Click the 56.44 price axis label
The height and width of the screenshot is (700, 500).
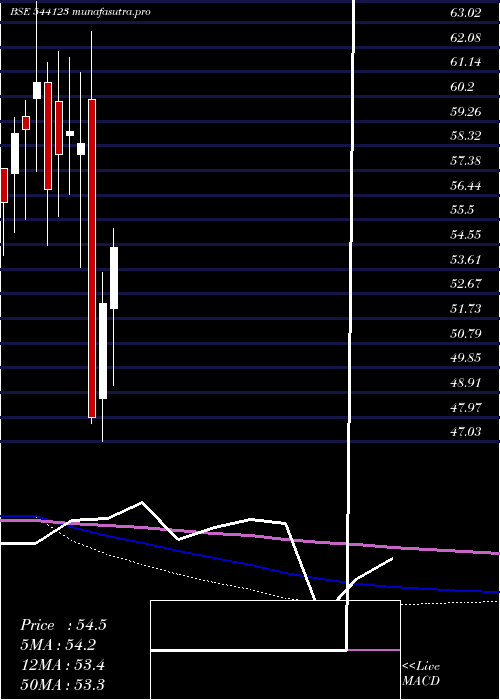click(x=466, y=185)
